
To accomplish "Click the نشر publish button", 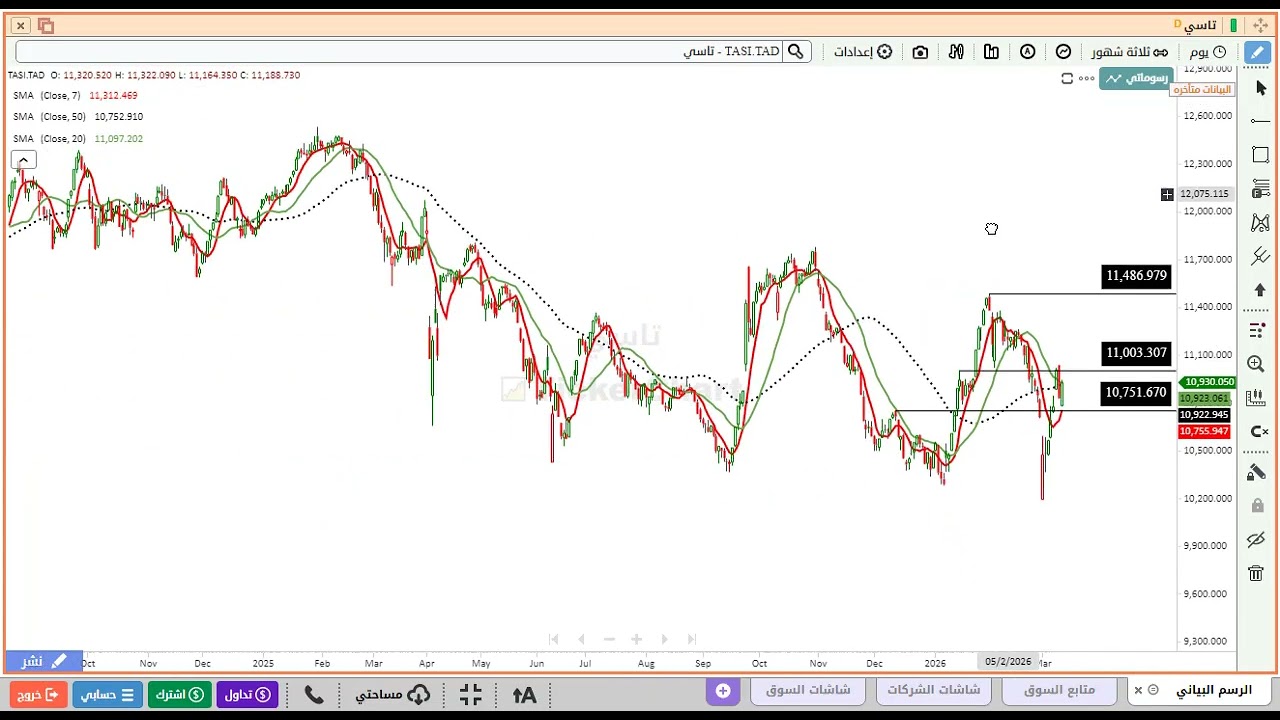I will pos(44,661).
